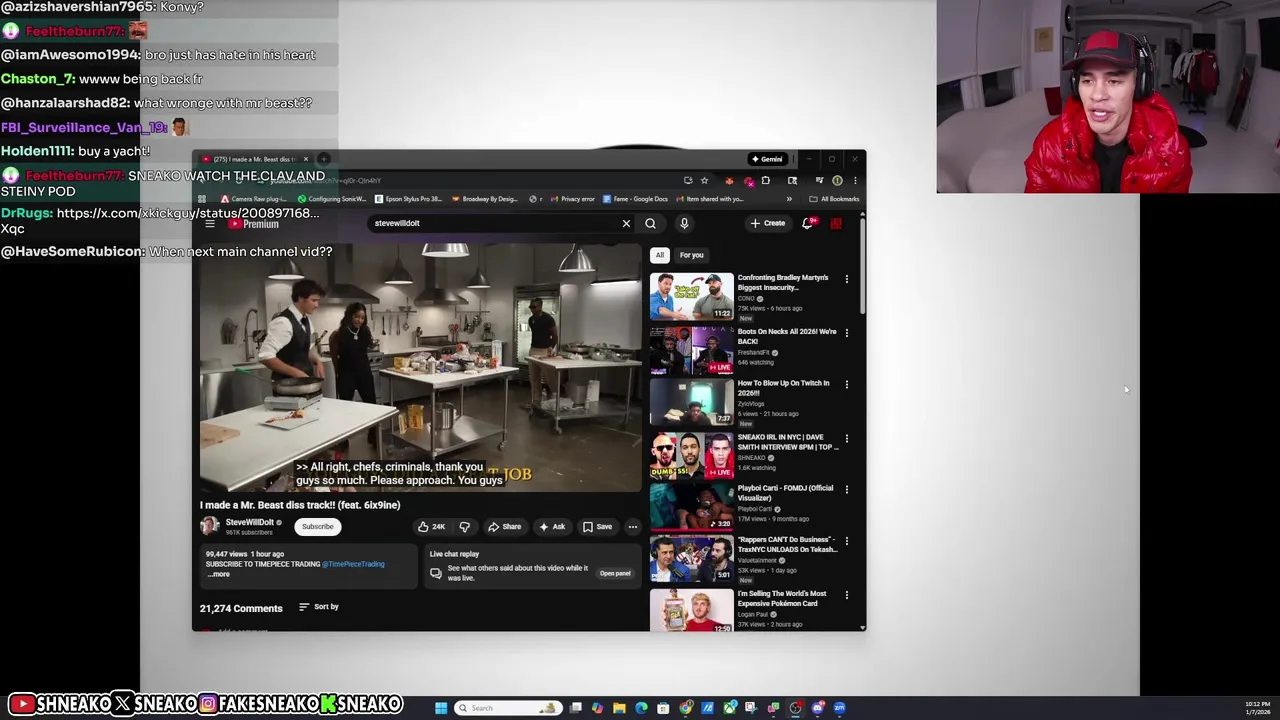Open the YouTube hamburger guide menu
Screen dimensions: 1280x720
(x=210, y=224)
